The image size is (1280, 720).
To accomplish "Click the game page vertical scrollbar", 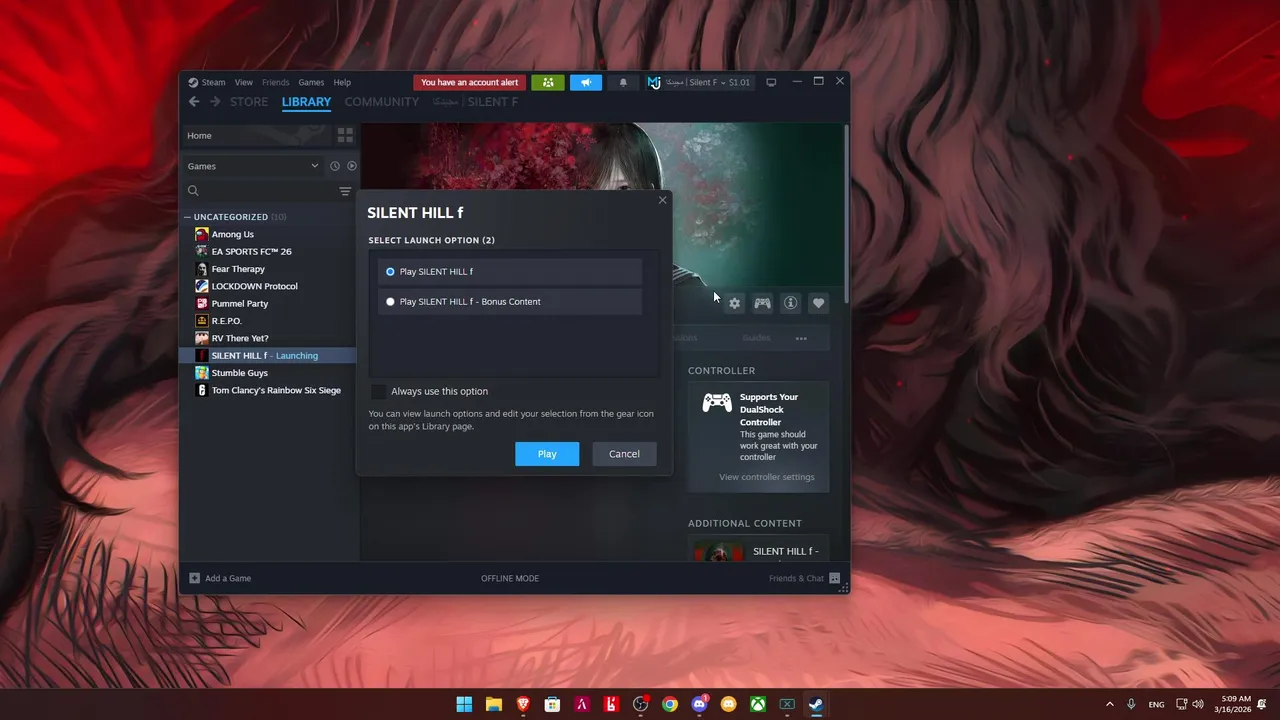I will [x=847, y=212].
